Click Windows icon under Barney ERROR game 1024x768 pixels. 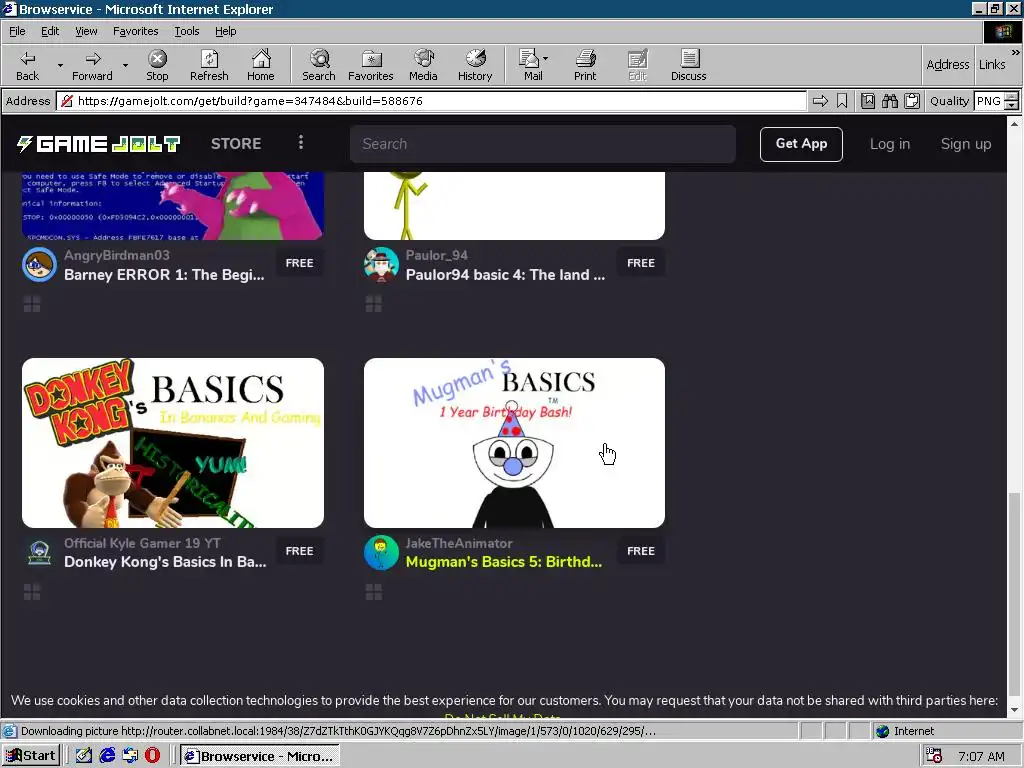point(32,304)
